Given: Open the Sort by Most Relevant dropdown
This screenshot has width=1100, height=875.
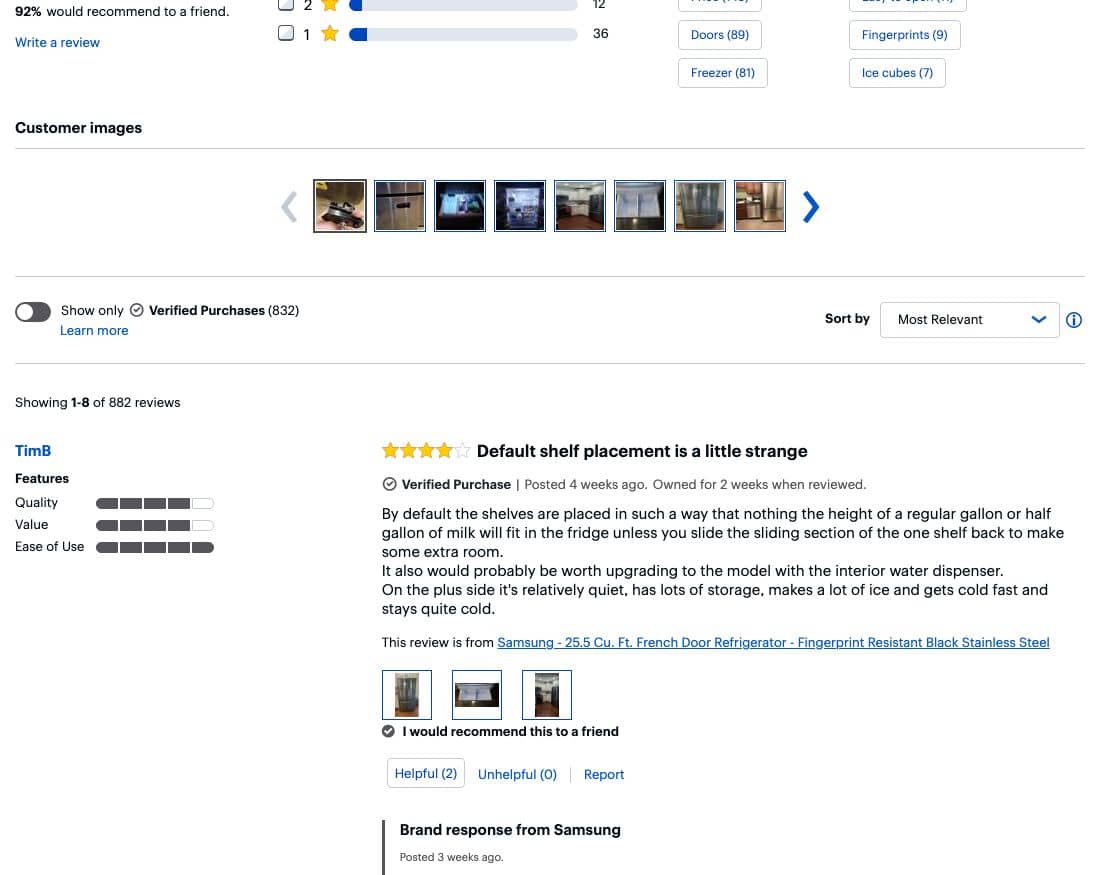Looking at the screenshot, I should 969,320.
